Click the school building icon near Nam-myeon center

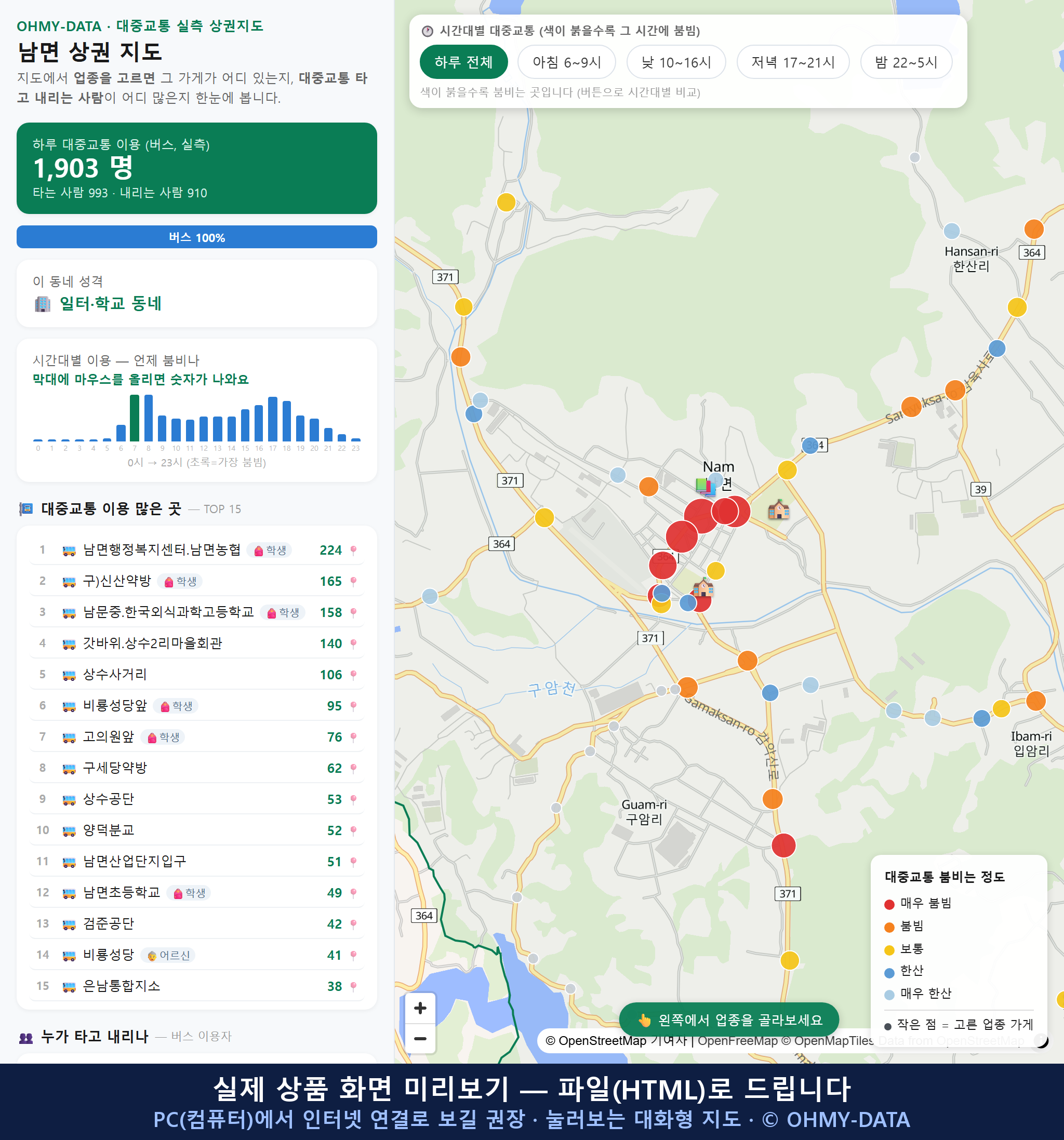pos(778,508)
